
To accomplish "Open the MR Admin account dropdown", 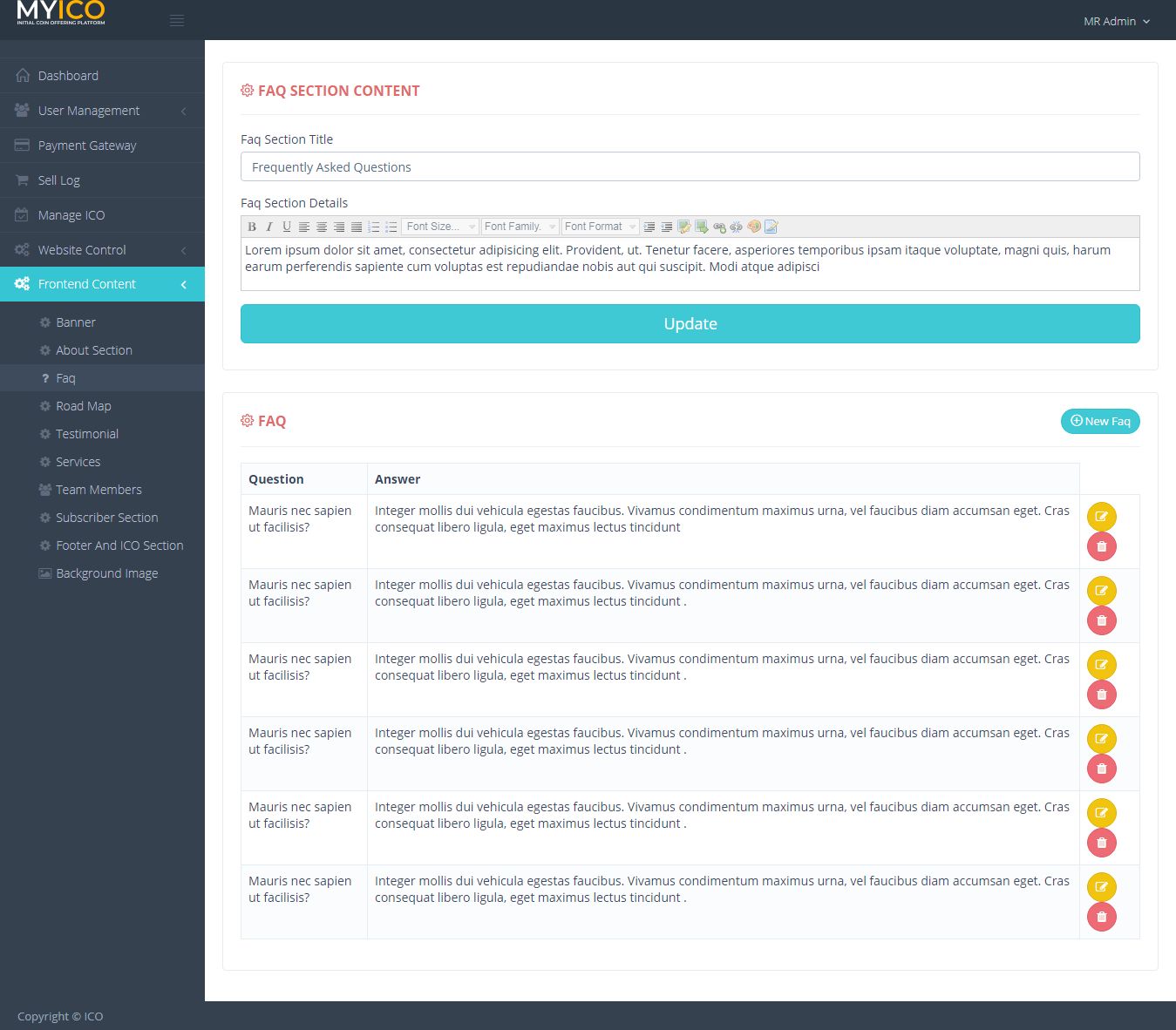I will point(1117,22).
